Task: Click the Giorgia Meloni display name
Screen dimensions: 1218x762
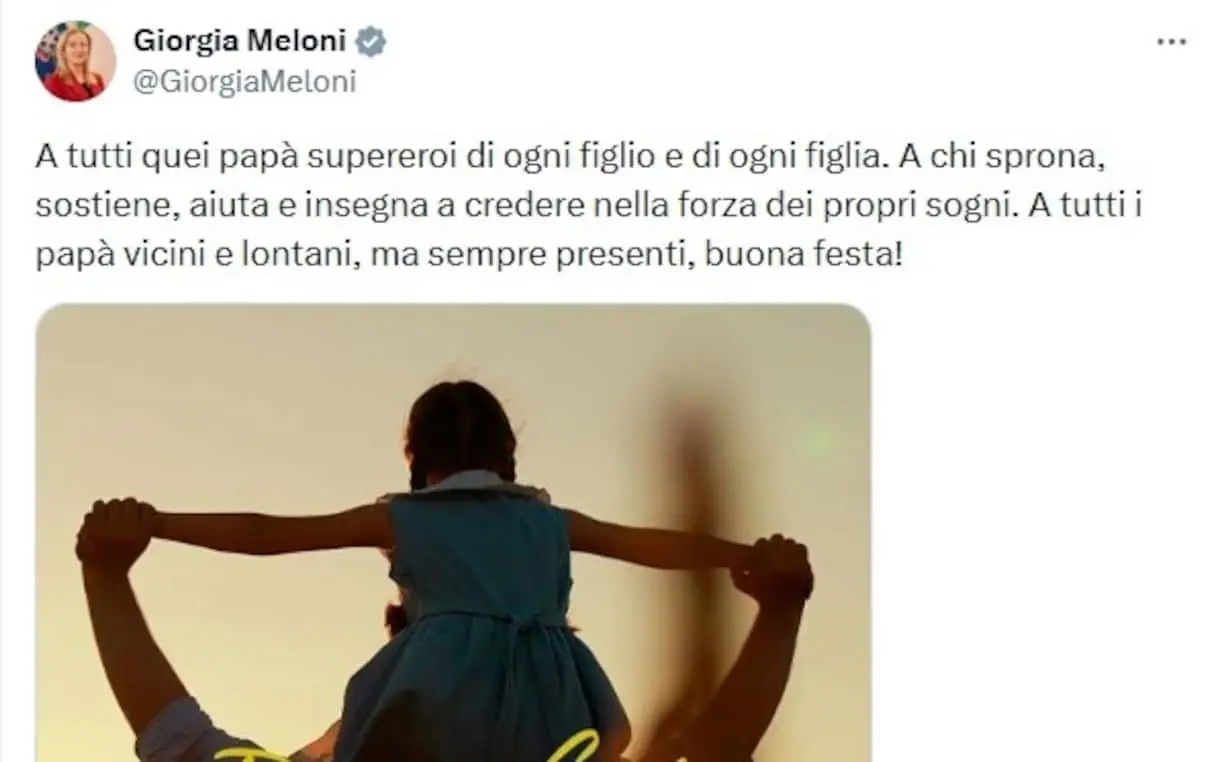Action: point(241,41)
